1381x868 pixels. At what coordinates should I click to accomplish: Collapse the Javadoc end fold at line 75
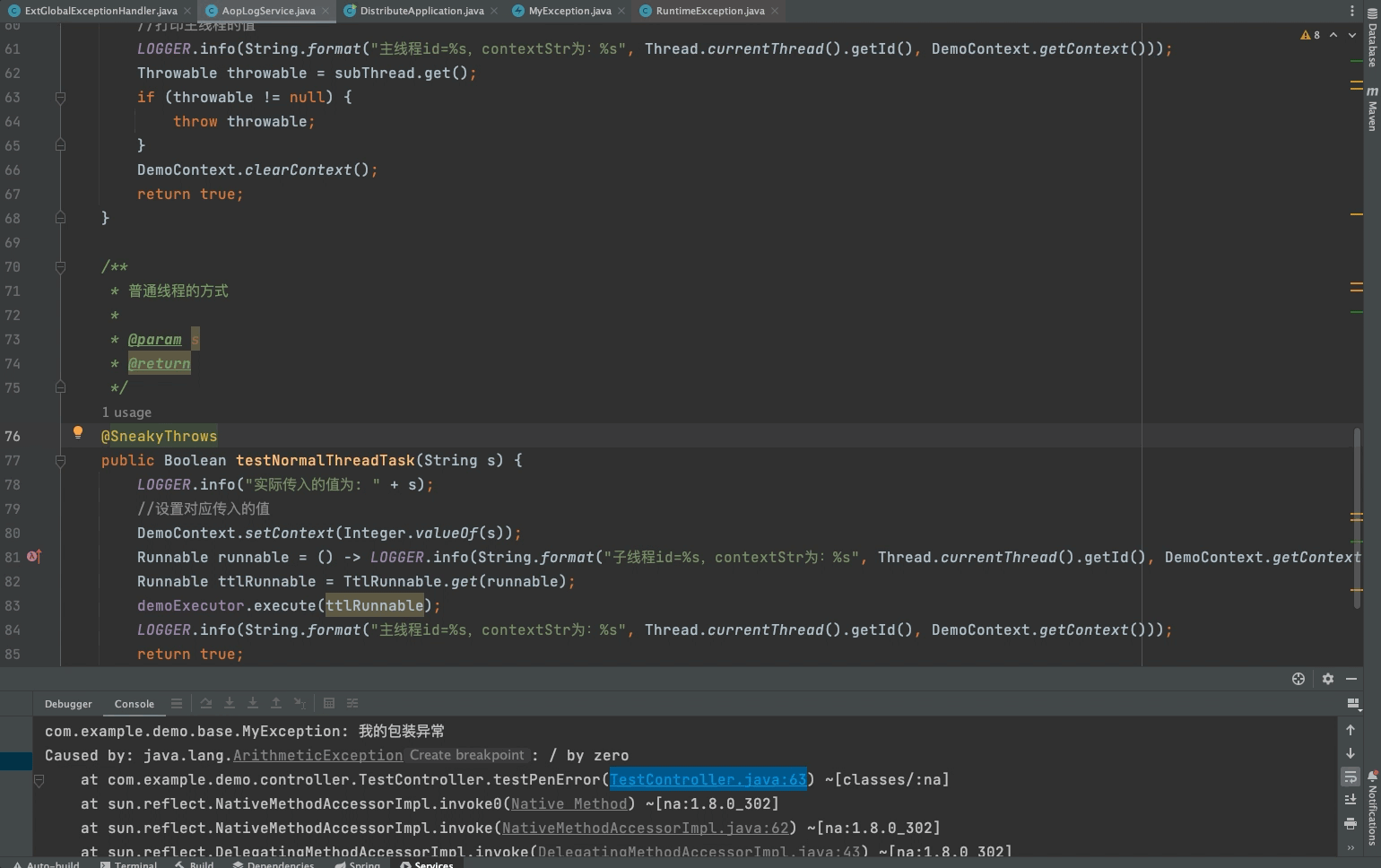[60, 387]
